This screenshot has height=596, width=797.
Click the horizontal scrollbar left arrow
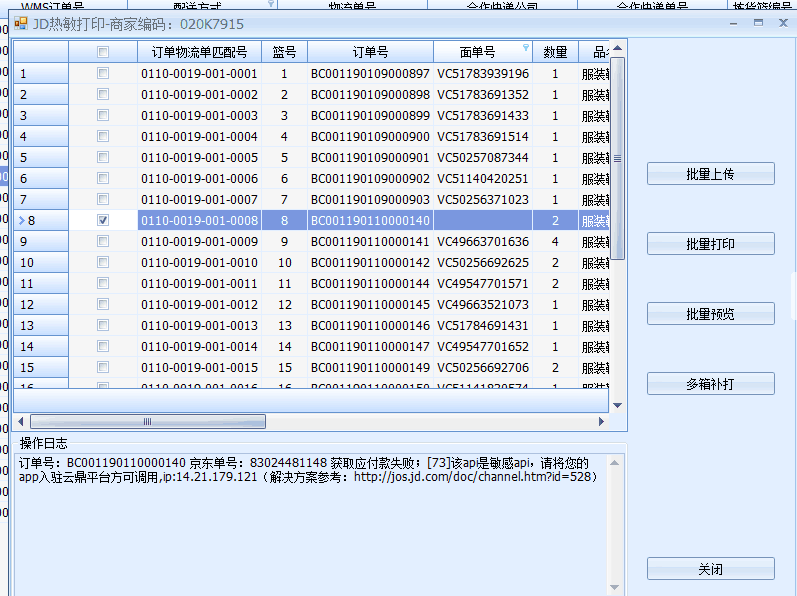click(21, 421)
